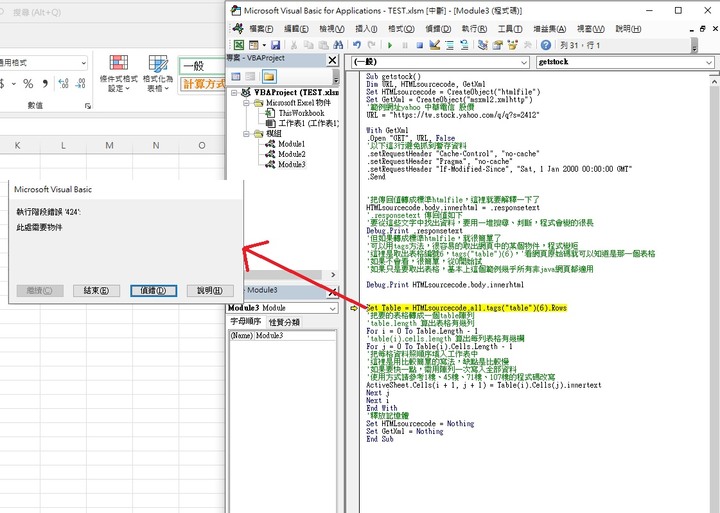Click Excel Increase Decimal icon
Viewport: 720px width, 513px height.
point(63,84)
